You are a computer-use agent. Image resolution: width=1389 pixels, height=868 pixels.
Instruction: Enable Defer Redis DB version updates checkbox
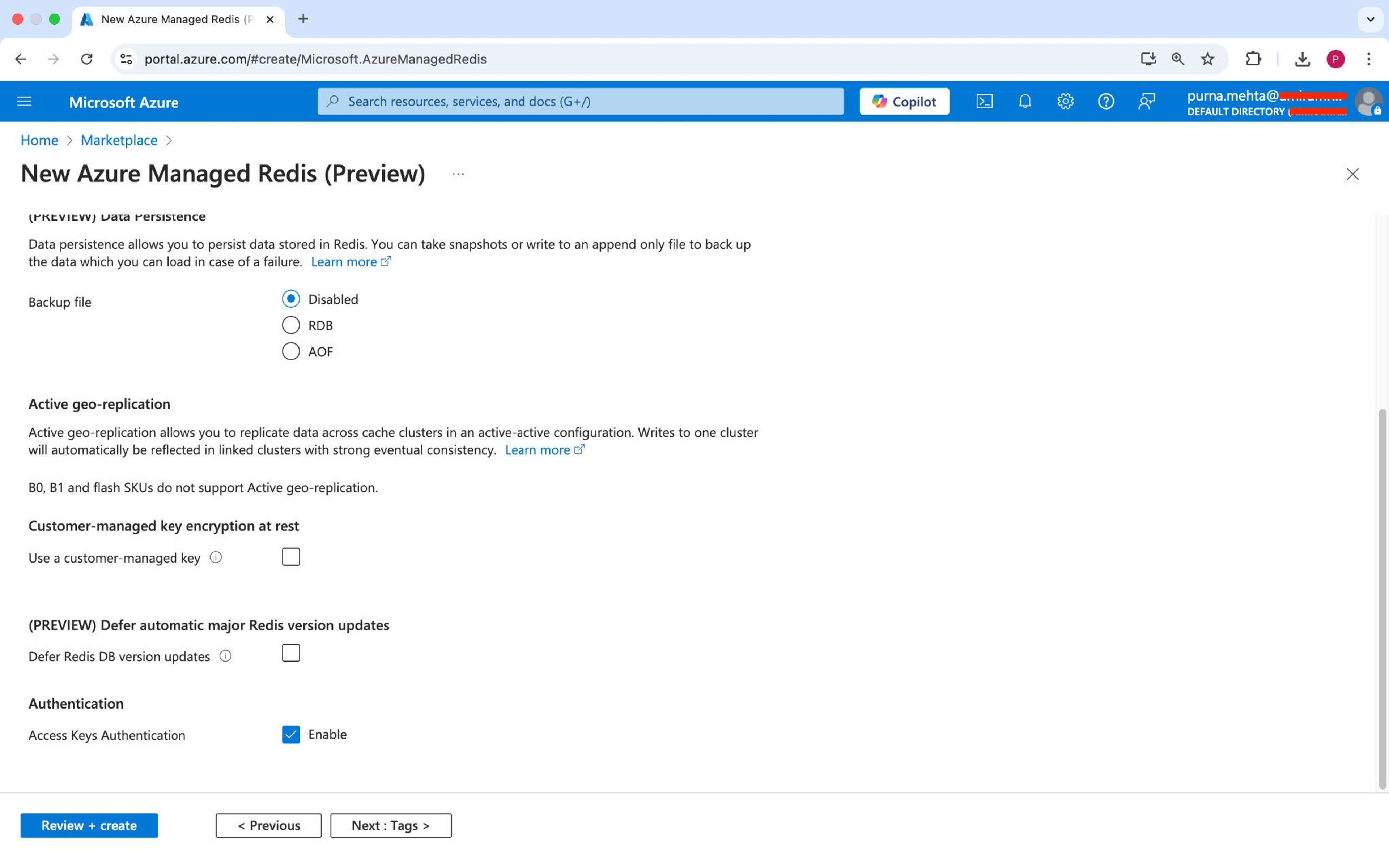click(291, 653)
